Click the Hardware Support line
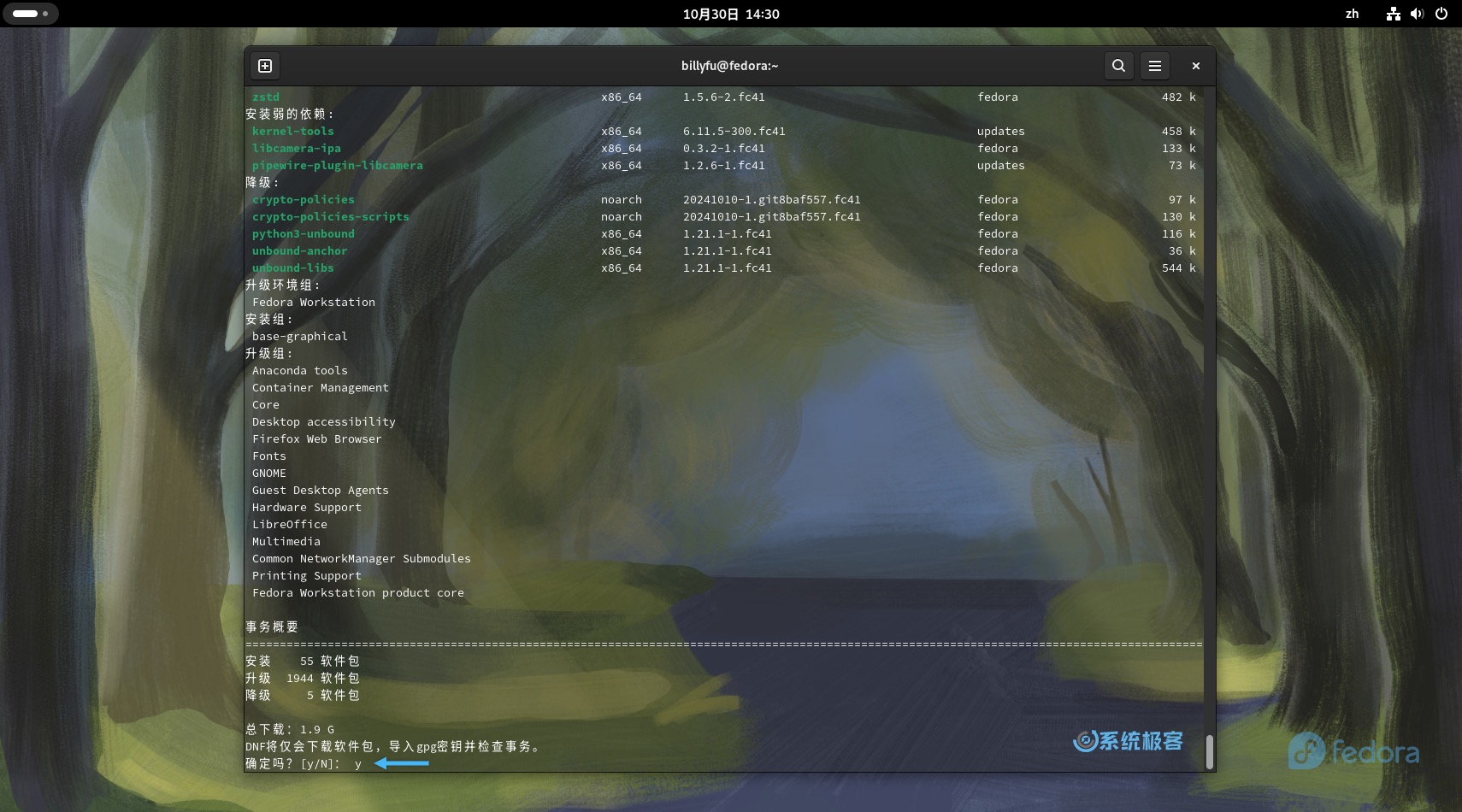The image size is (1462, 812). (x=307, y=507)
